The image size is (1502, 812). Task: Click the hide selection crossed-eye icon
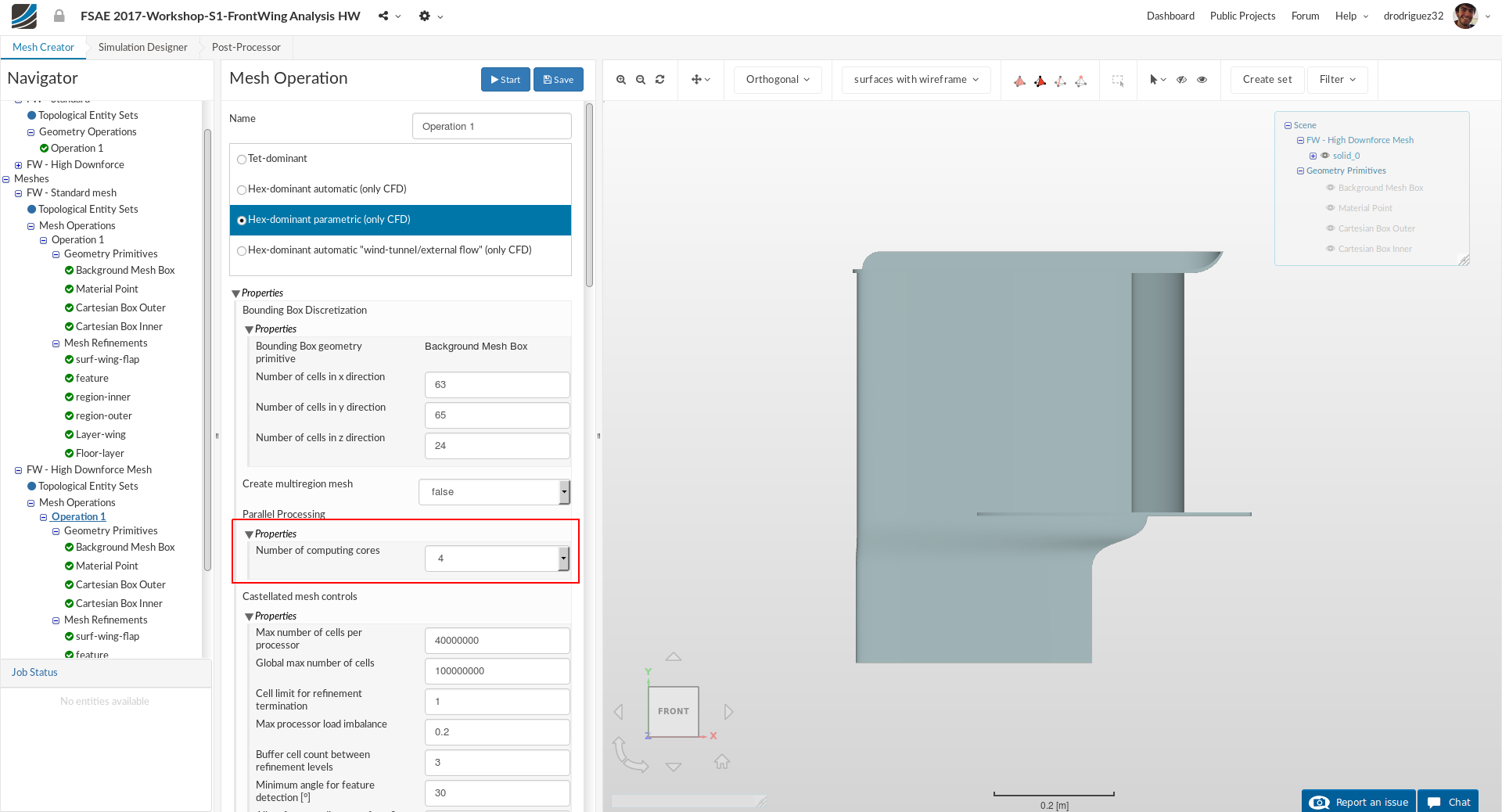click(x=1182, y=80)
